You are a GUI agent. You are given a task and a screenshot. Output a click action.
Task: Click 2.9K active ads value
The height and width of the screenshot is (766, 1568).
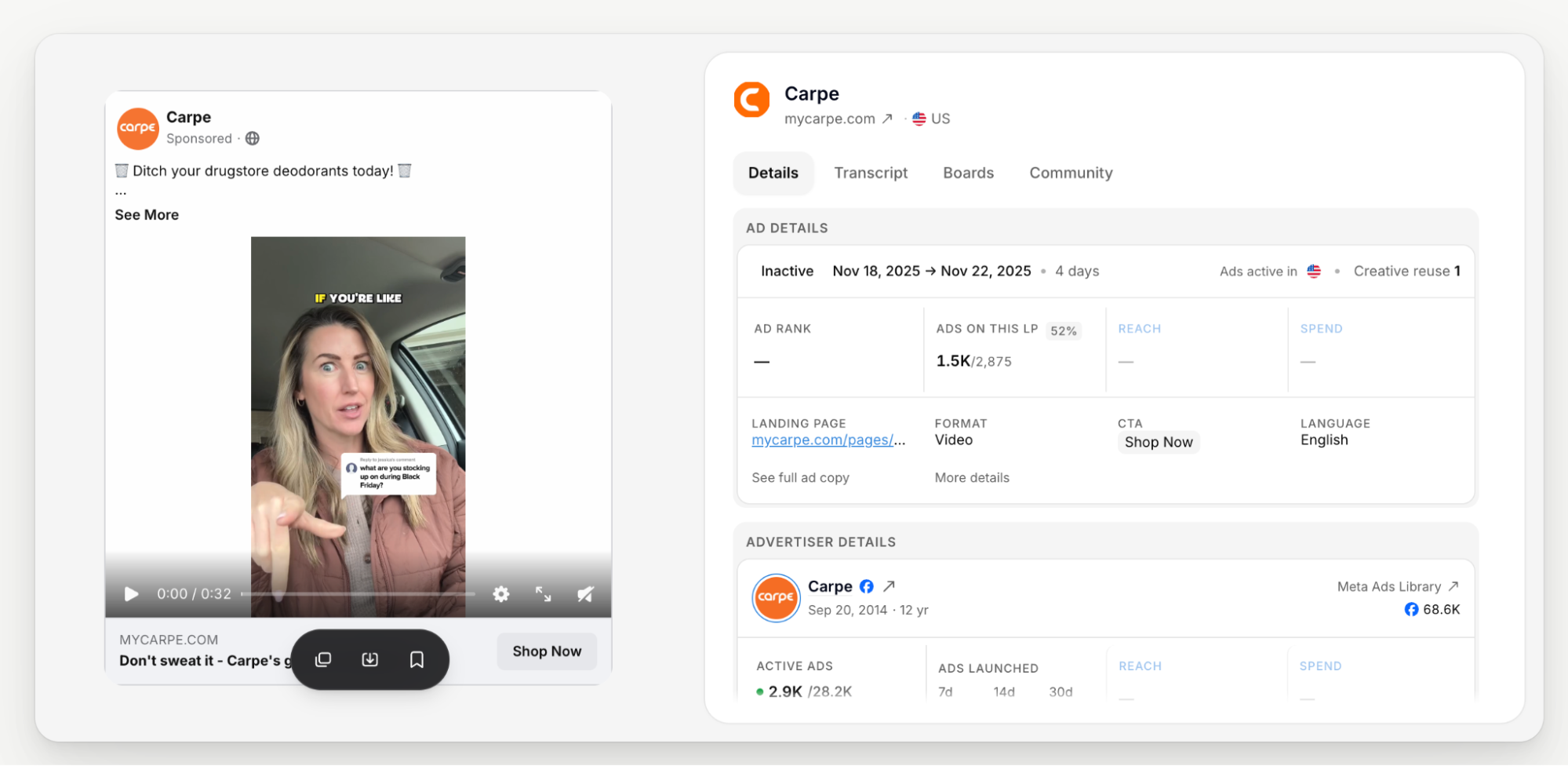pyautogui.click(x=785, y=691)
